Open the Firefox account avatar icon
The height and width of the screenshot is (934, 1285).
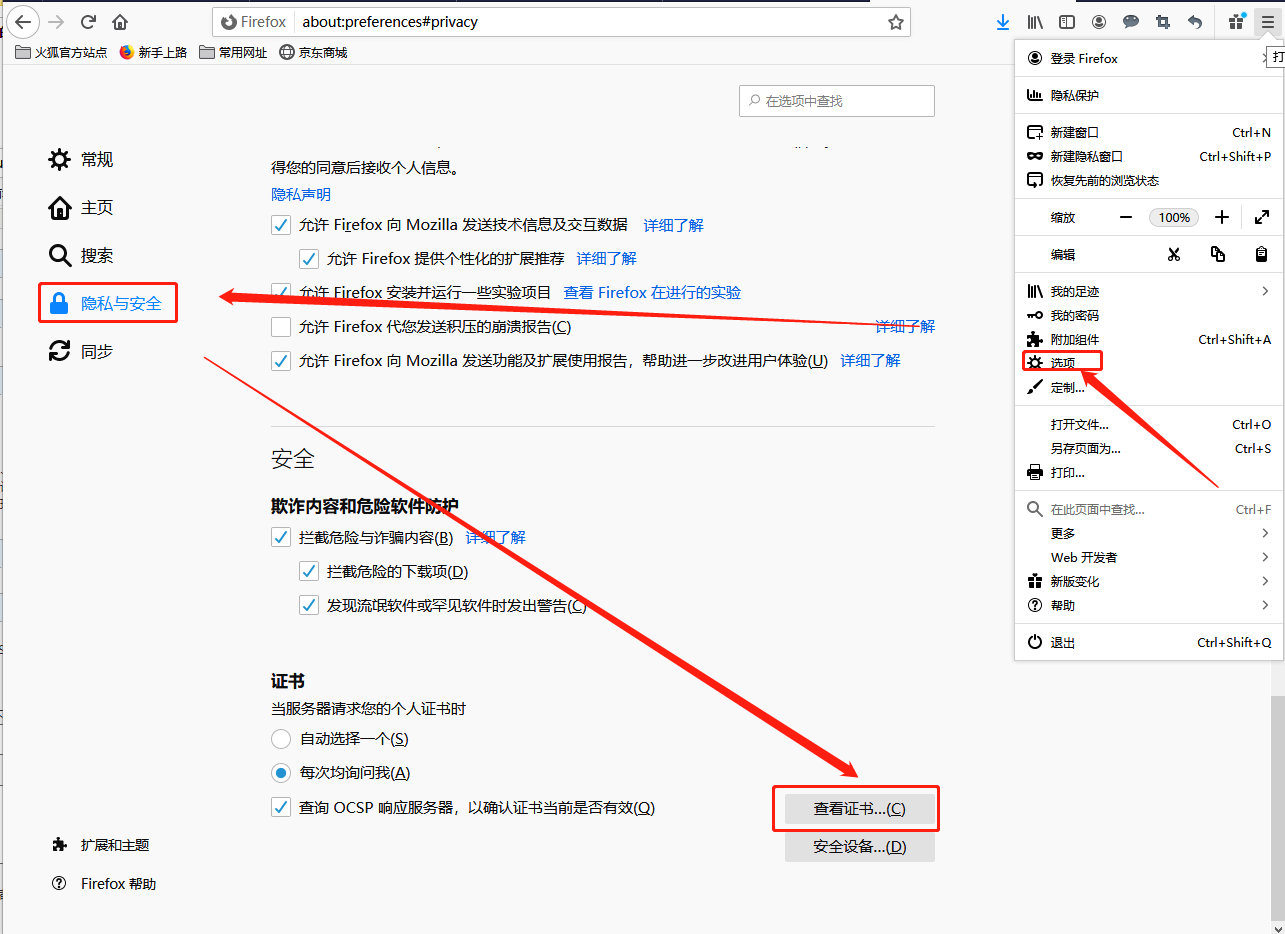pyautogui.click(x=1099, y=21)
